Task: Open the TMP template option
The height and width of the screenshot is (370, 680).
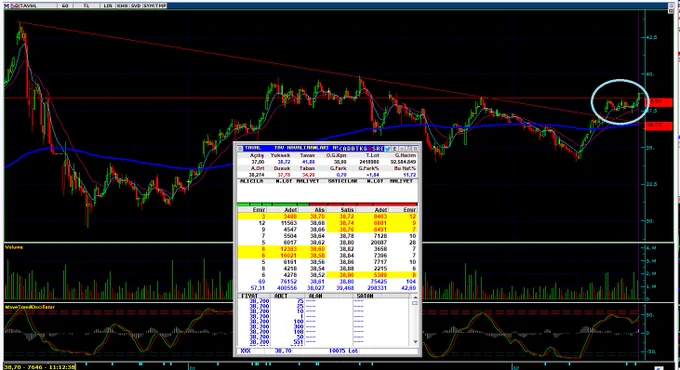Action: coord(160,6)
